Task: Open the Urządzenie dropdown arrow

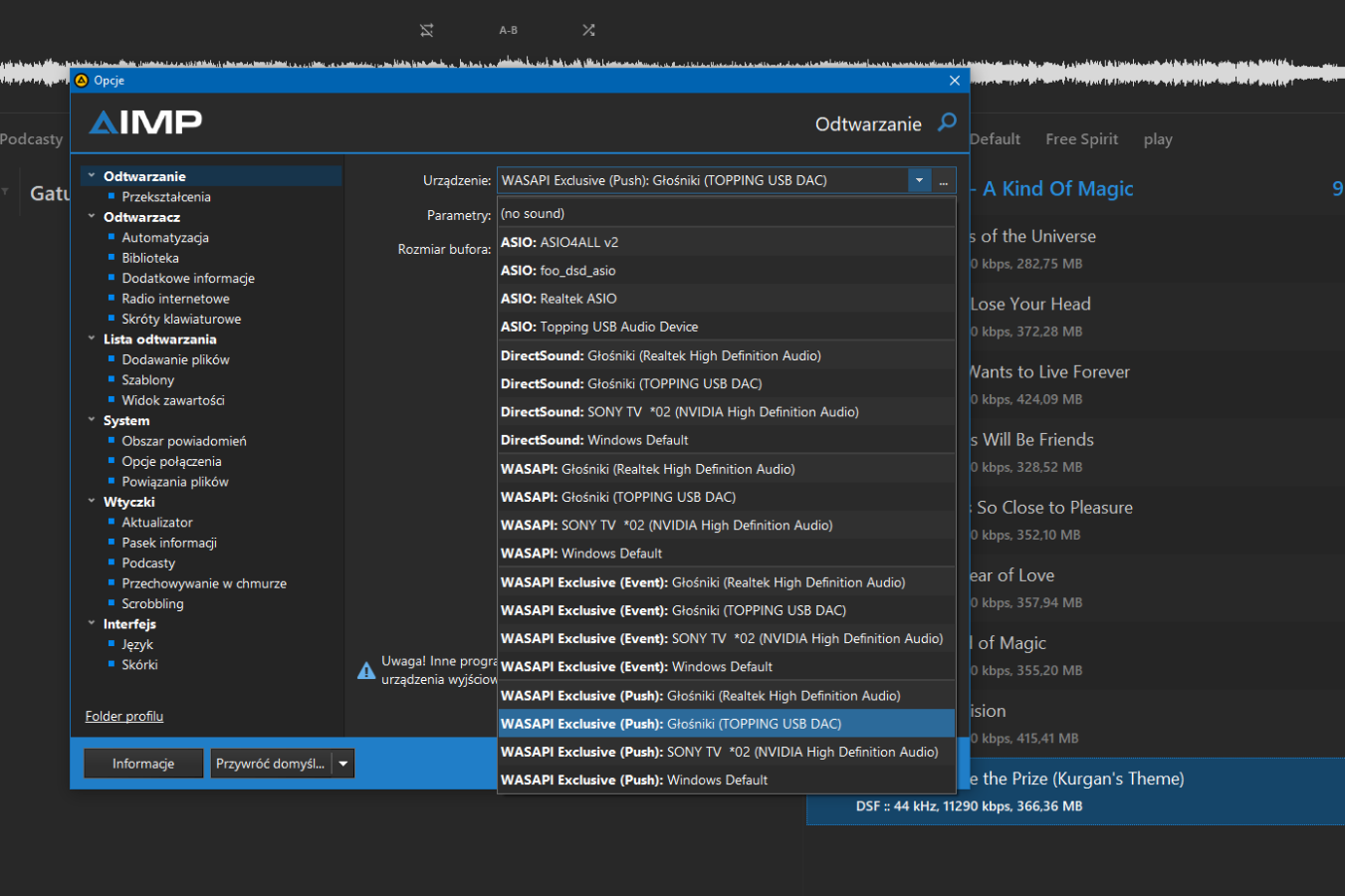Action: [x=919, y=180]
